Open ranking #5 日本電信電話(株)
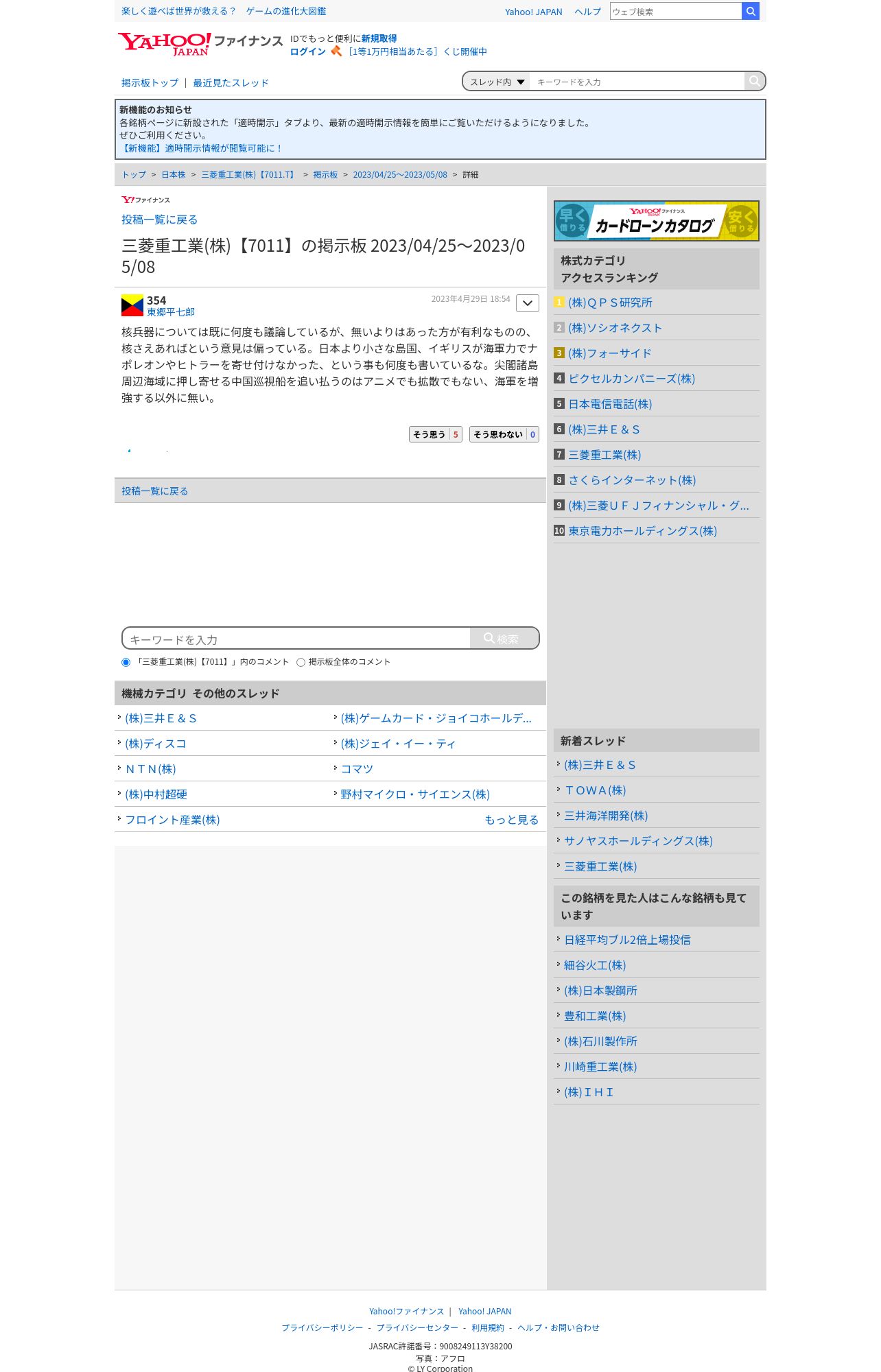This screenshot has height=1372, width=881. [x=610, y=404]
